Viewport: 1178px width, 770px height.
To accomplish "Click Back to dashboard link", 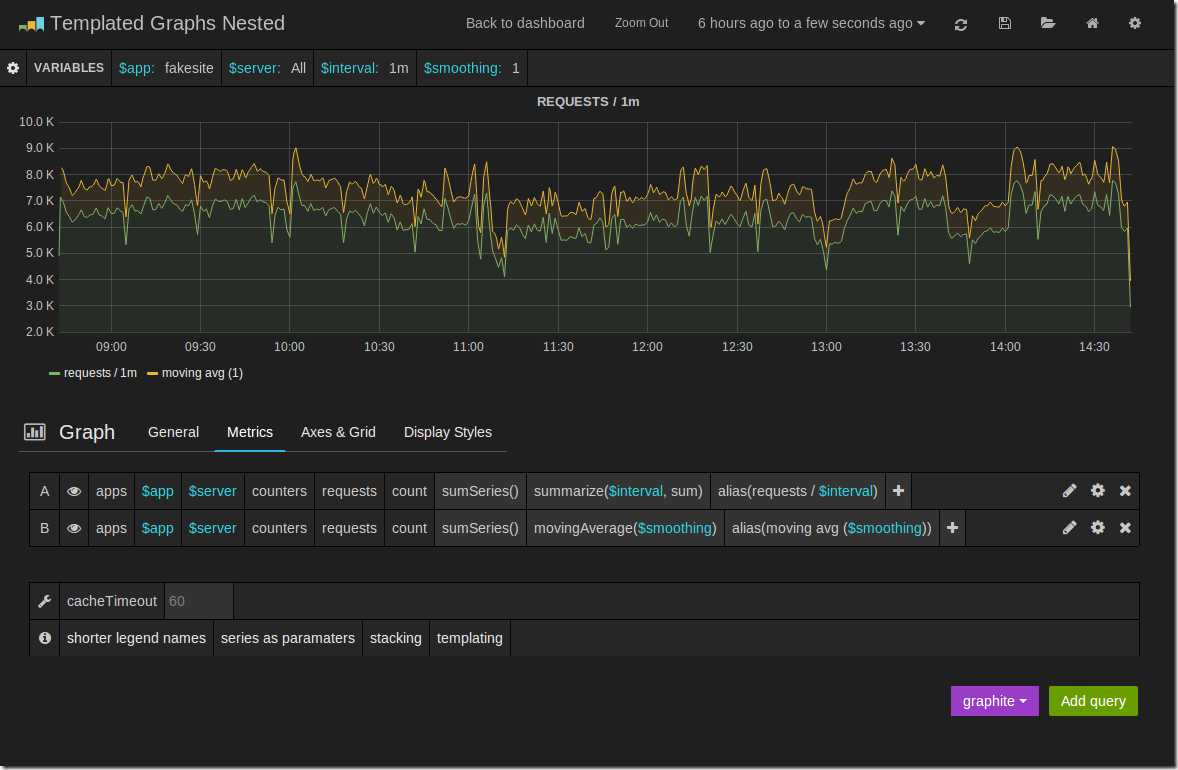I will [x=524, y=23].
